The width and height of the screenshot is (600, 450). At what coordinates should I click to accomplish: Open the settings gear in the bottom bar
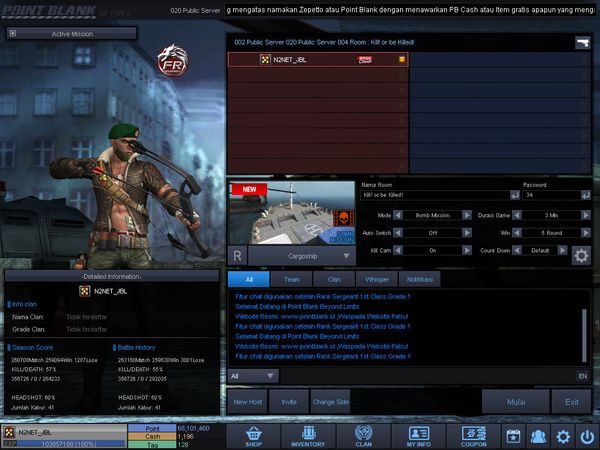(563, 437)
